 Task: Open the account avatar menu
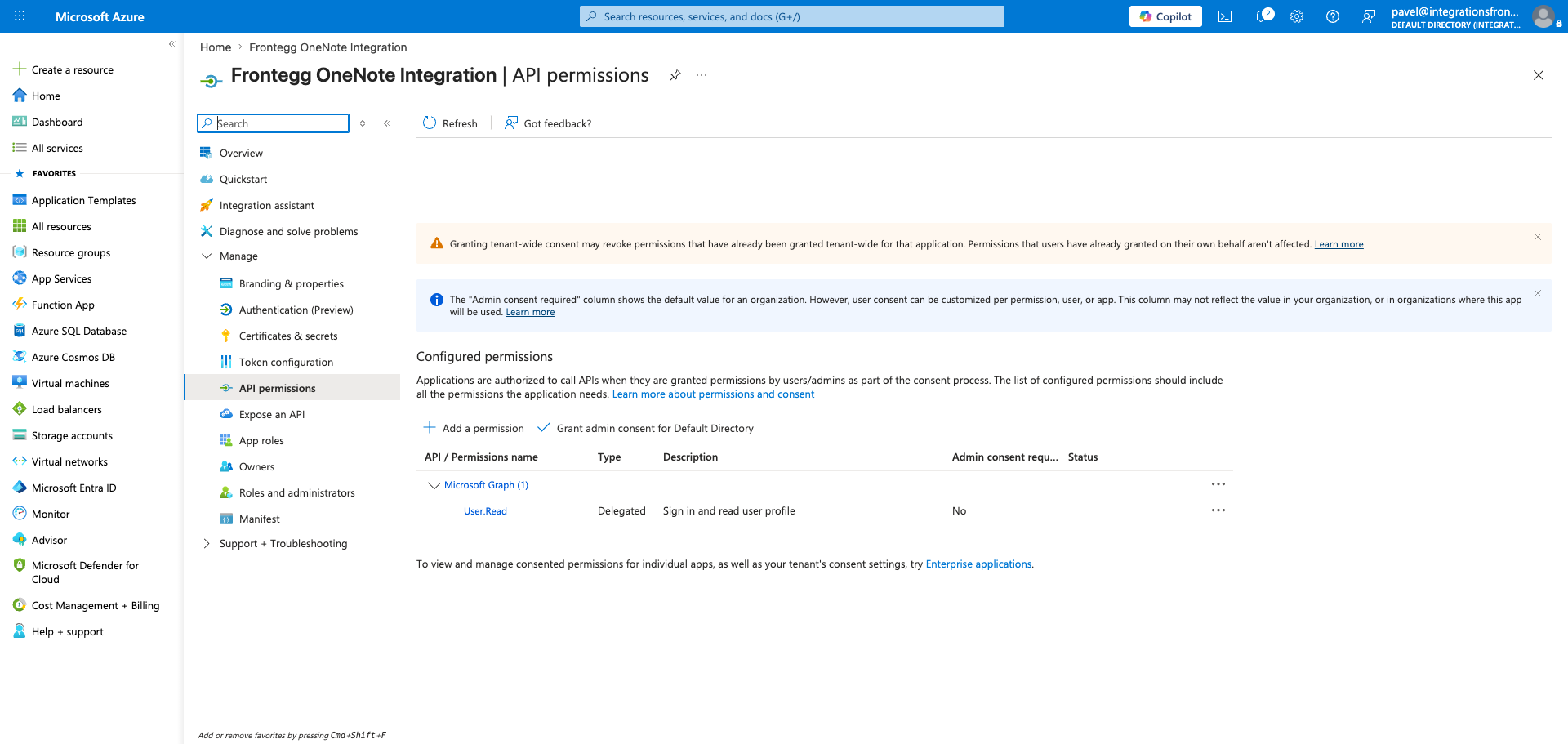tap(1543, 16)
